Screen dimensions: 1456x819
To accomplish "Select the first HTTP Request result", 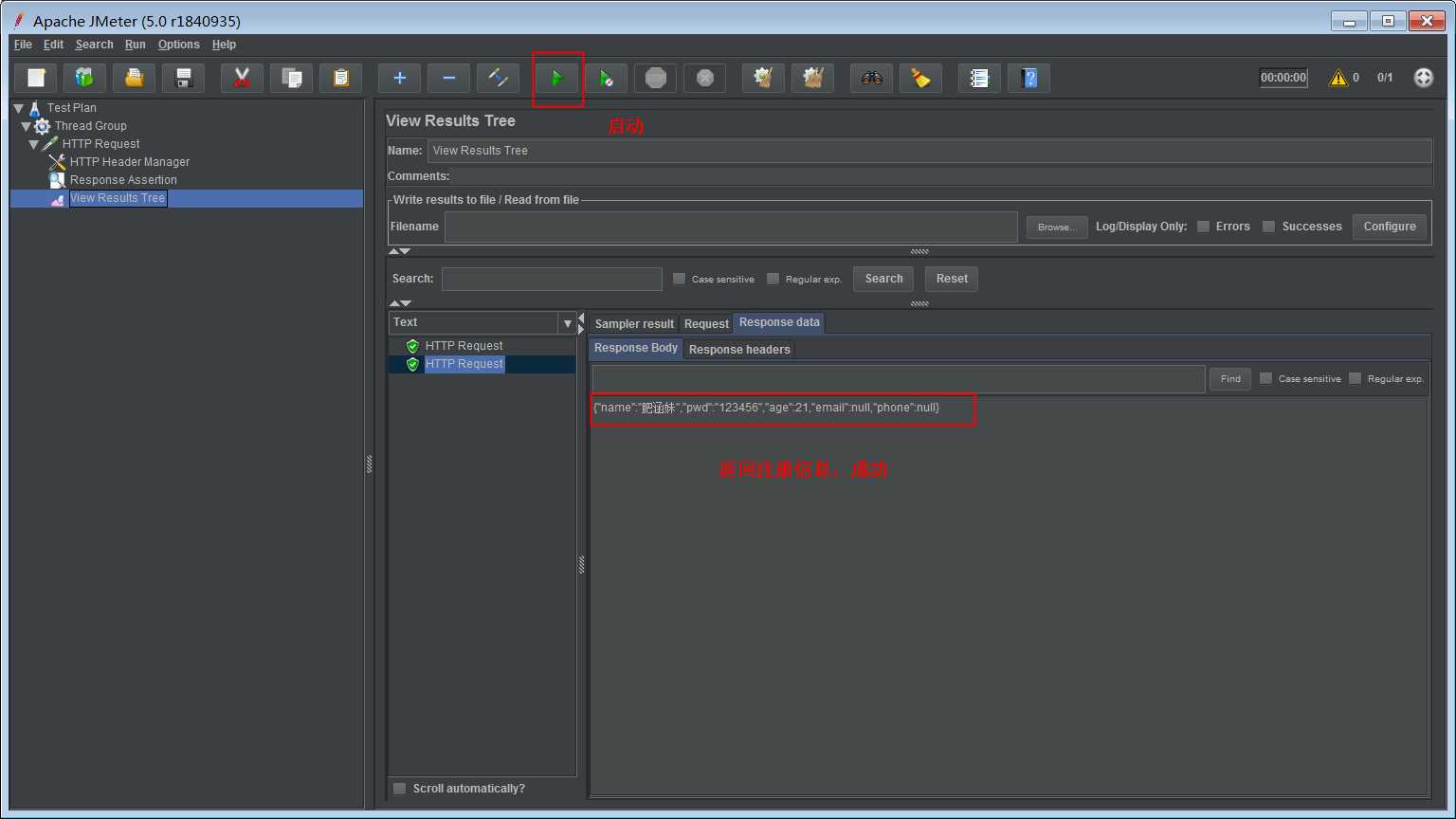I will [464, 346].
